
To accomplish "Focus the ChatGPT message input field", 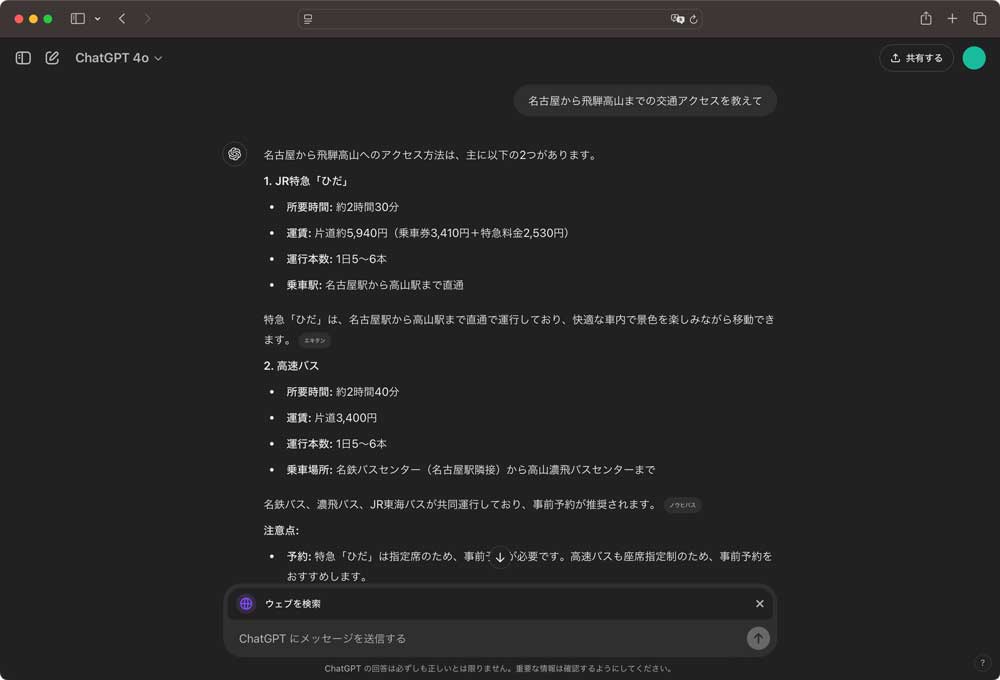I will point(488,639).
